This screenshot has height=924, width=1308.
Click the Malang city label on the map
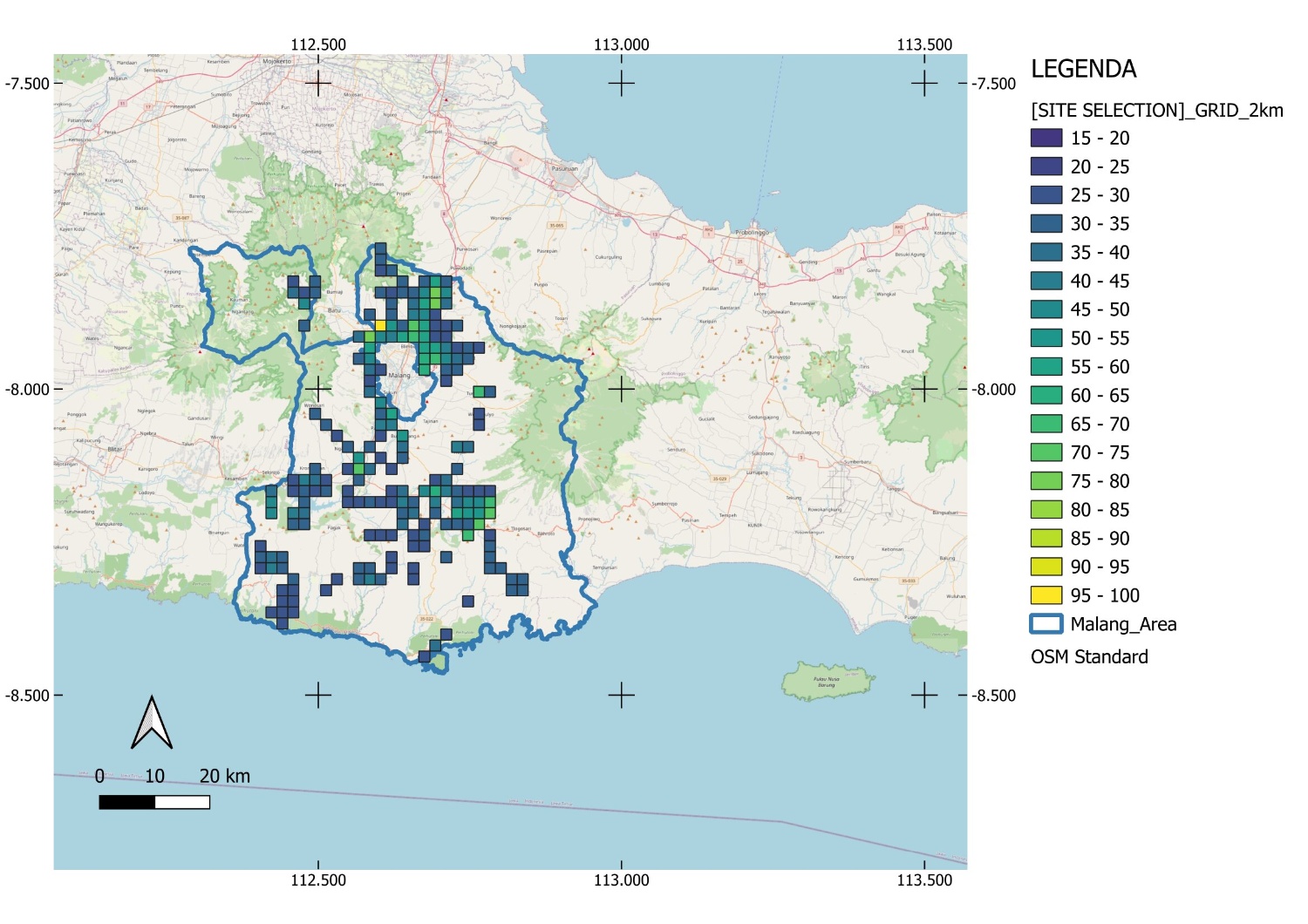click(398, 377)
